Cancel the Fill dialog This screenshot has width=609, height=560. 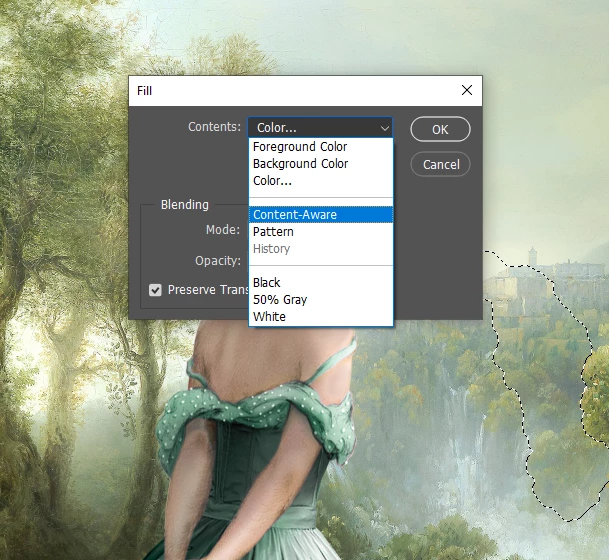point(440,164)
